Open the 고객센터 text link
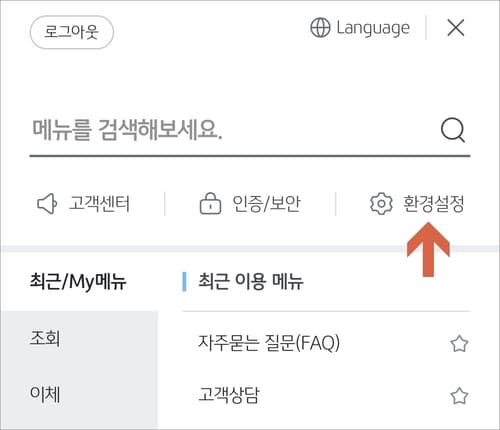500x430 pixels. click(x=99, y=203)
